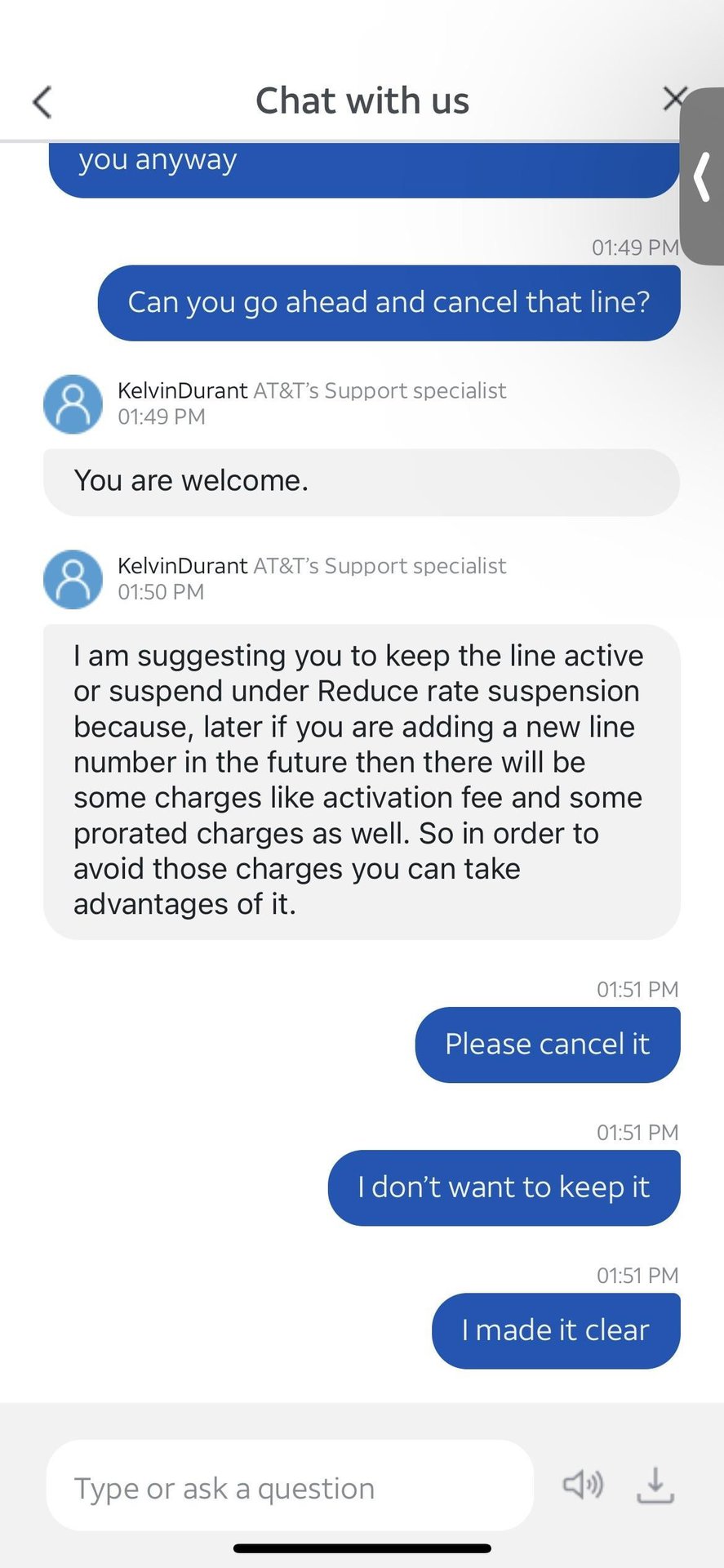Tap the KelvinDurant name label at 01:50 PM
This screenshot has height=1568, width=724.
[183, 565]
